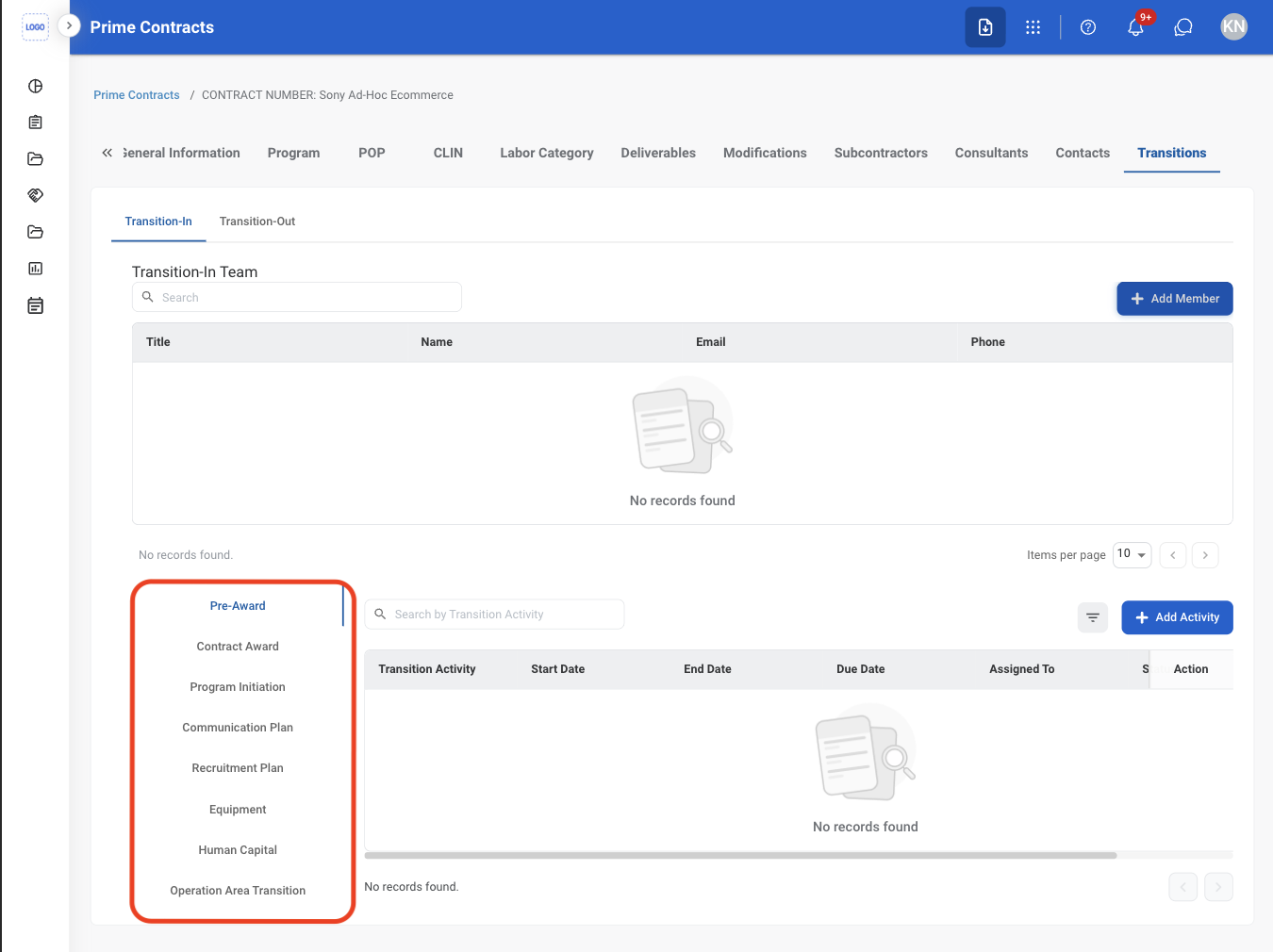This screenshot has width=1273, height=952.
Task: Open the download document icon in header
Action: pyautogui.click(x=985, y=27)
